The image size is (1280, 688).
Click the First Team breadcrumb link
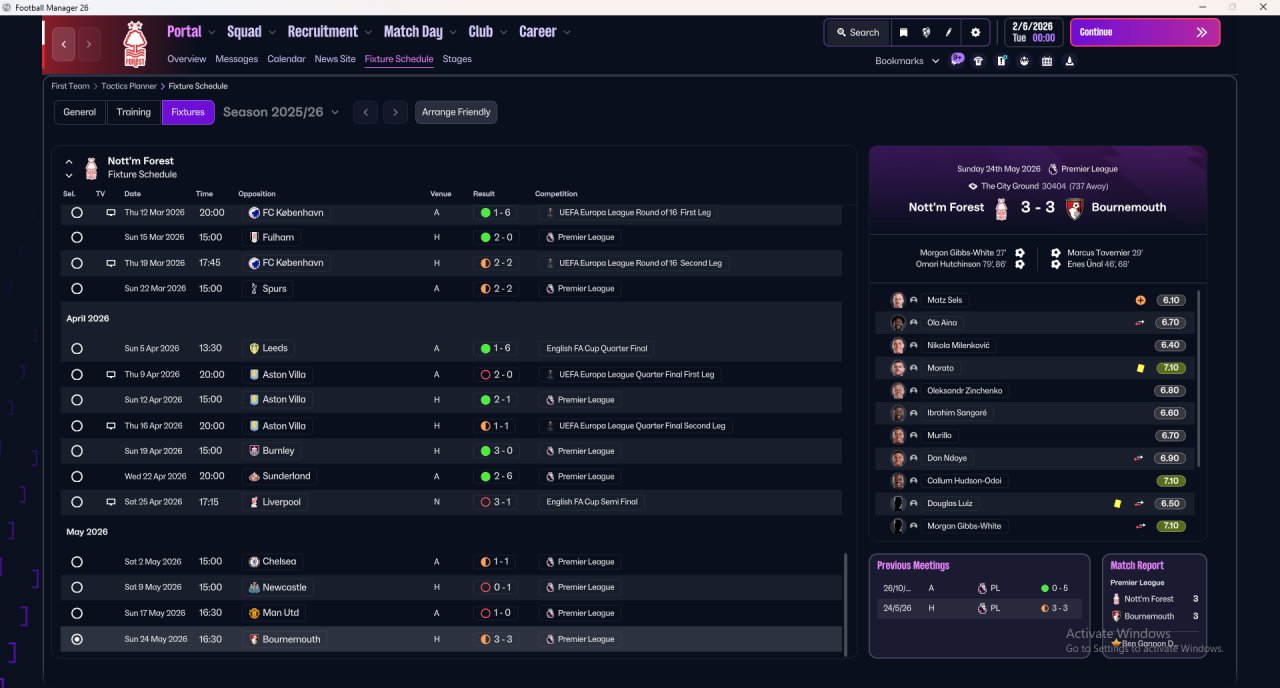71,86
